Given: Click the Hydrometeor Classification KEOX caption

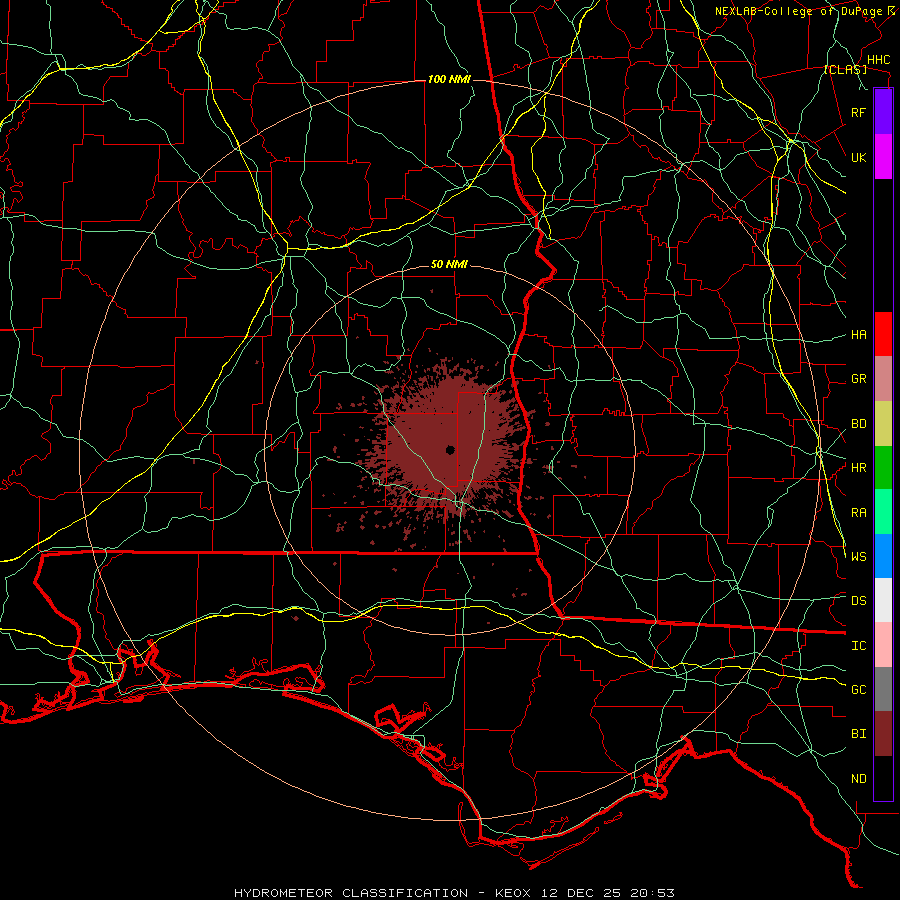Looking at the screenshot, I should coord(454,893).
